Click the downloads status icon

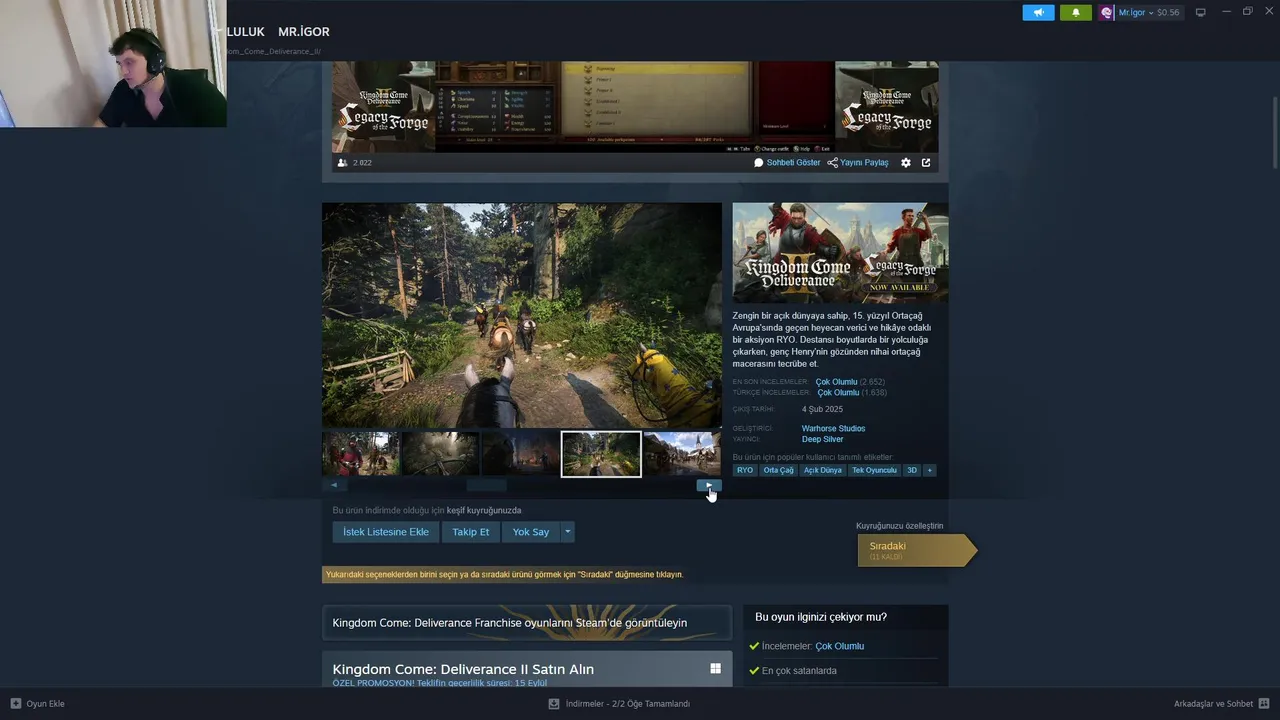[554, 704]
